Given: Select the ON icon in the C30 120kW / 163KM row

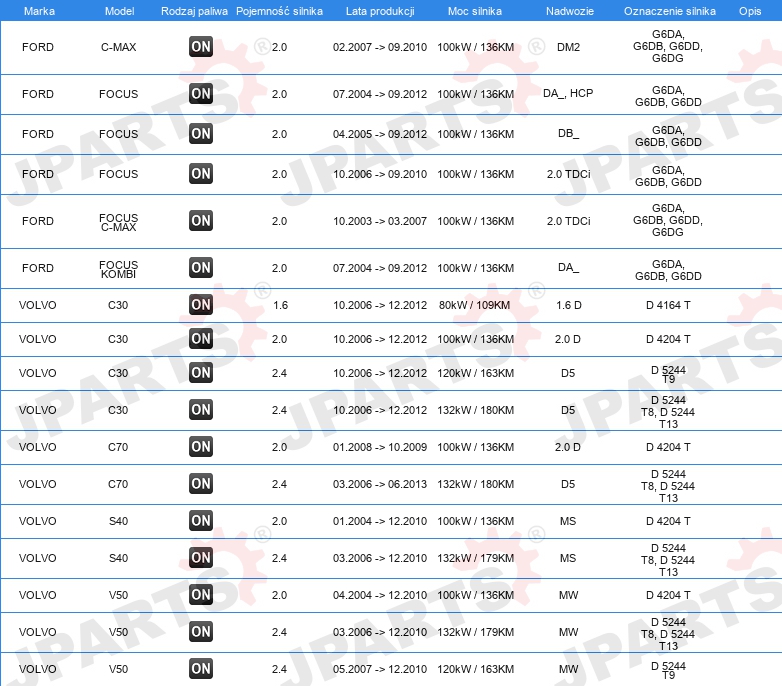Looking at the screenshot, I should coord(201,372).
